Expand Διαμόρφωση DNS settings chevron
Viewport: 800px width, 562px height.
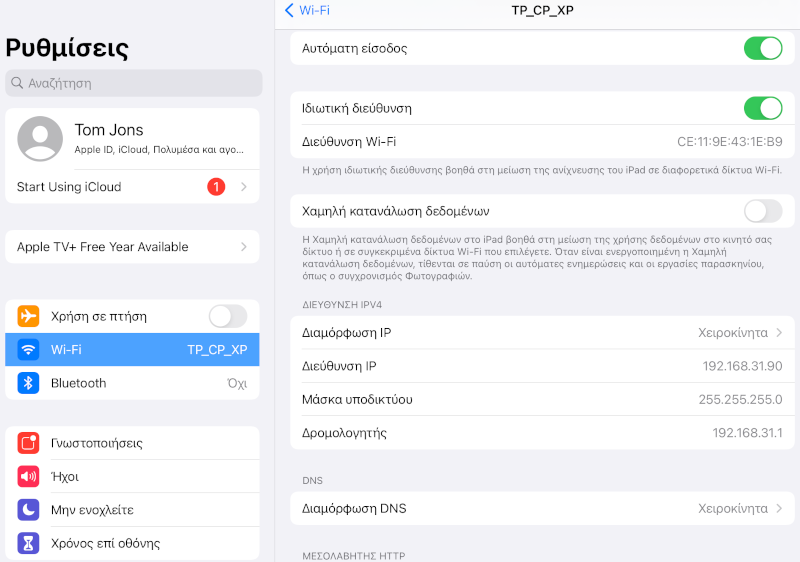pyautogui.click(x=779, y=509)
